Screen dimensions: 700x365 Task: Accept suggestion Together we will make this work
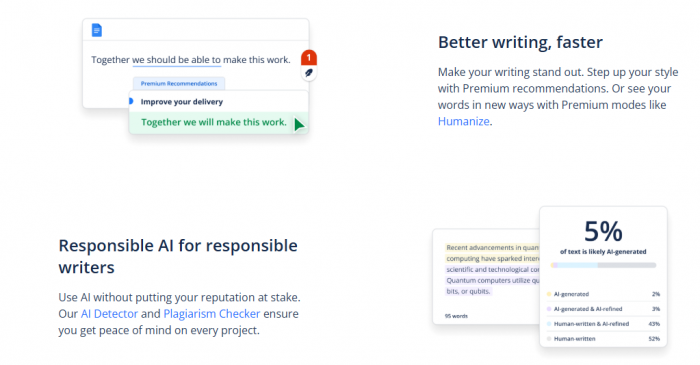point(214,122)
